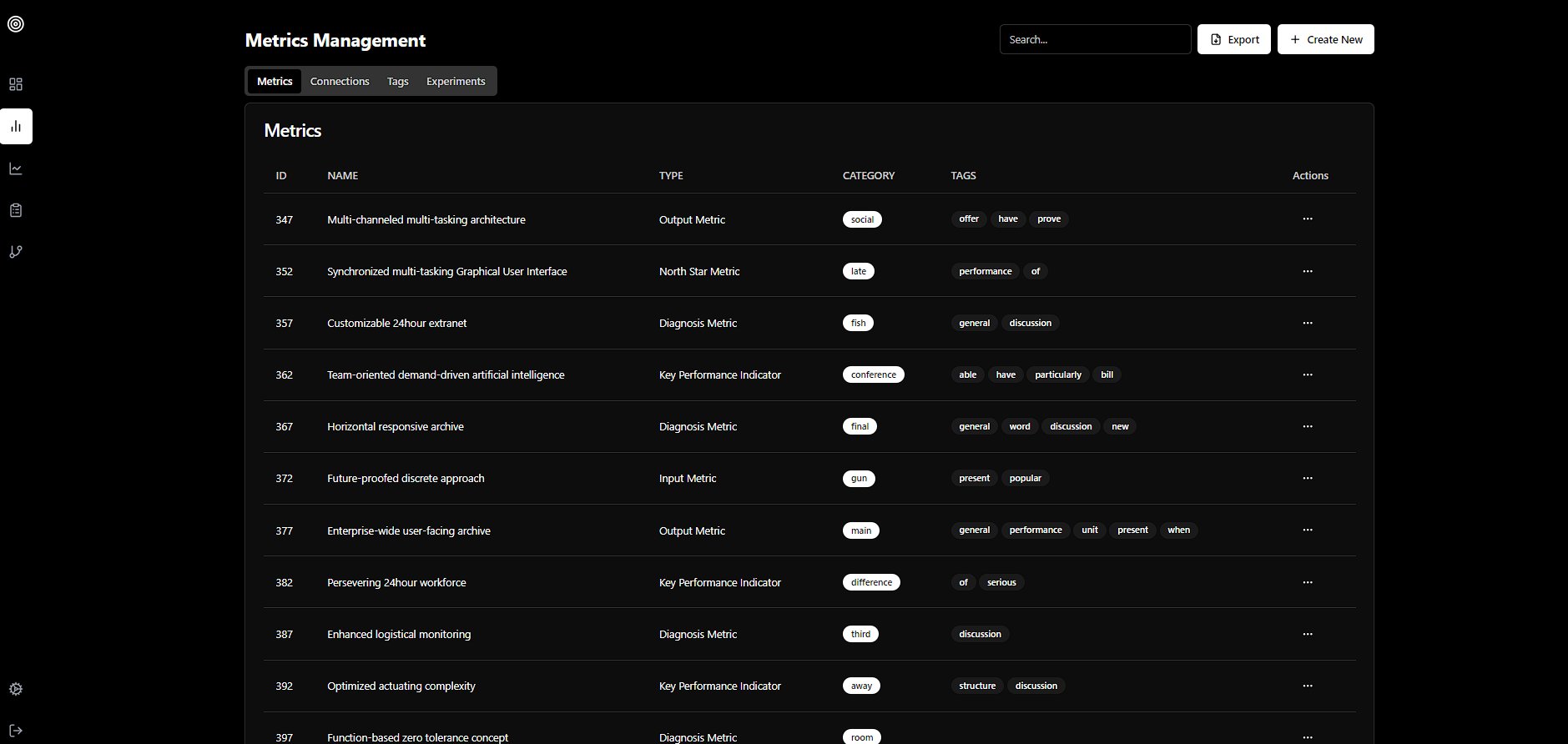The image size is (1568, 744).
Task: Click 'North Star Metric' type cell
Action: click(x=699, y=271)
